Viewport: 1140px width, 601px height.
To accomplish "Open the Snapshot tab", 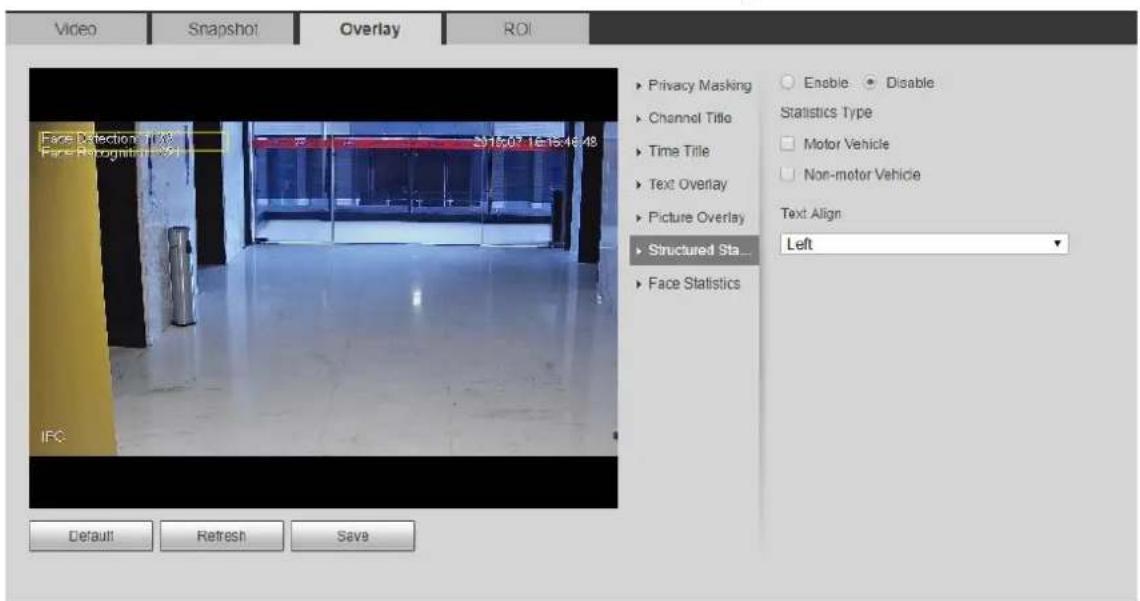I will tap(222, 29).
